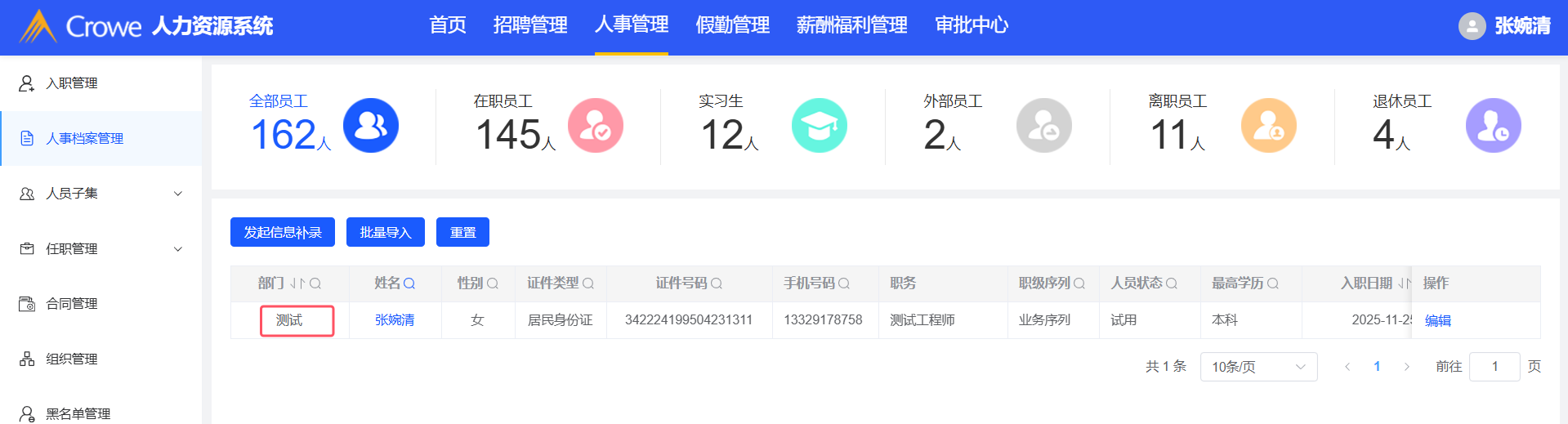Open the 审批中心 top menu

pos(972,25)
